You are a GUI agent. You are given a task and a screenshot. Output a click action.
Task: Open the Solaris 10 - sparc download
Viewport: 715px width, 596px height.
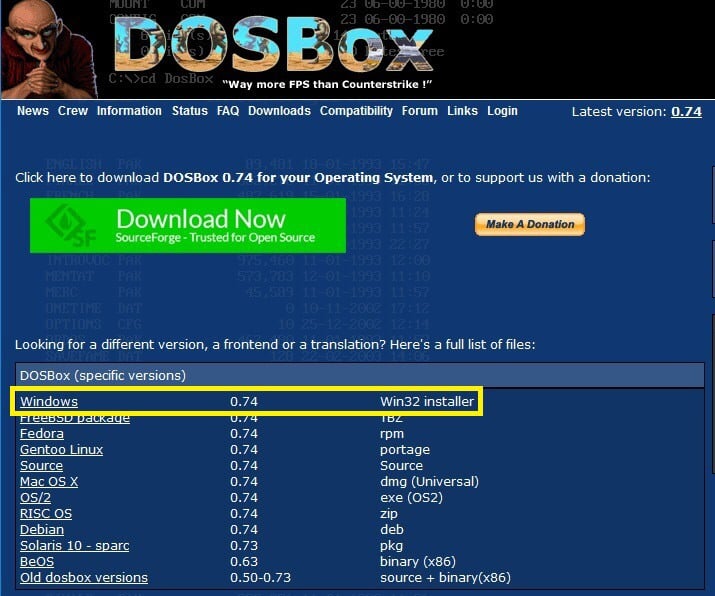(75, 545)
